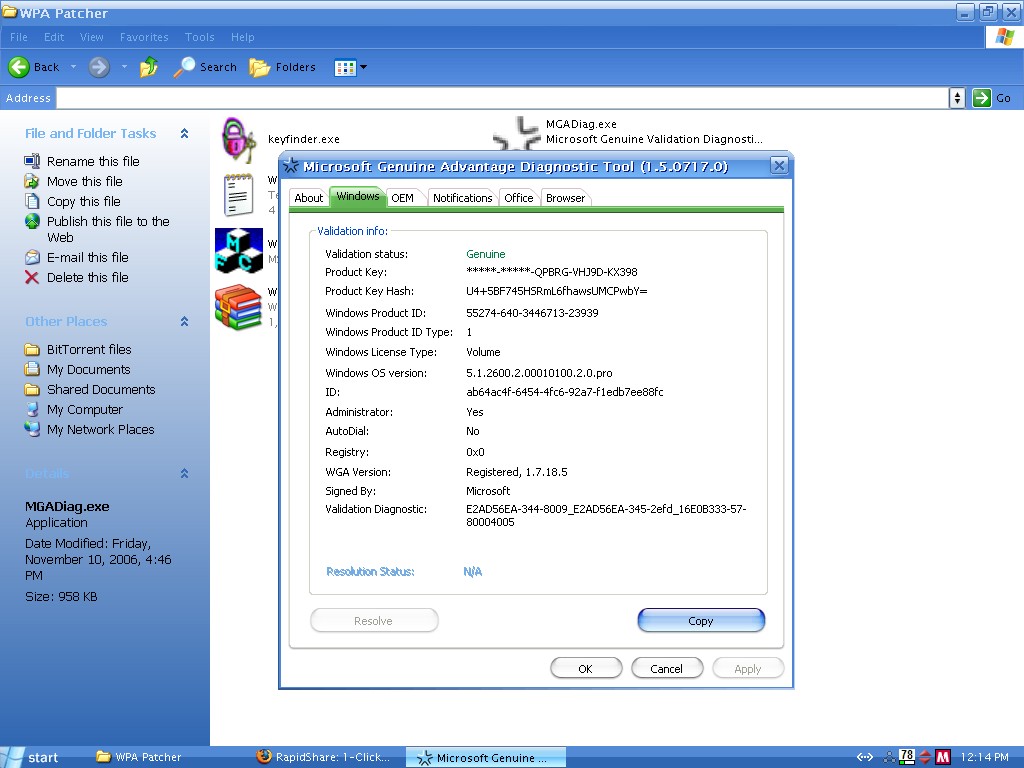Click the red M antivirus tray icon
The width and height of the screenshot is (1024, 768).
[x=943, y=757]
